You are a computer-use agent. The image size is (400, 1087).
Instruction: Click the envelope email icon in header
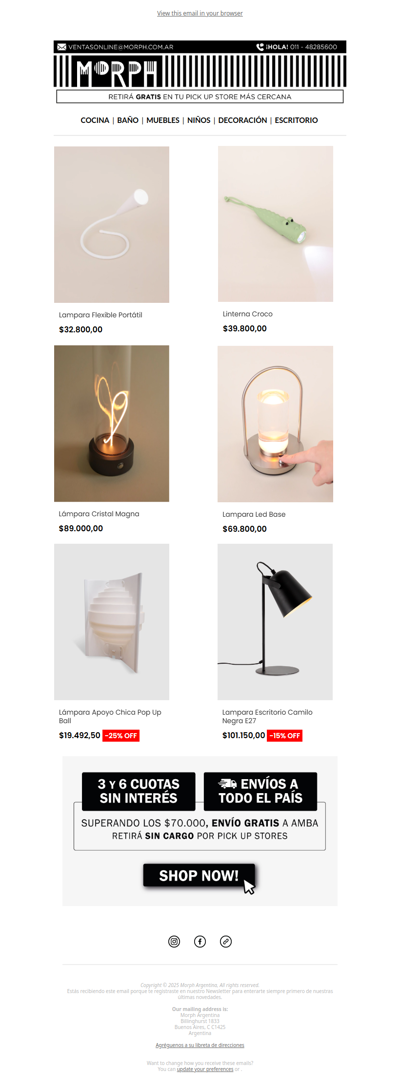coord(62,47)
